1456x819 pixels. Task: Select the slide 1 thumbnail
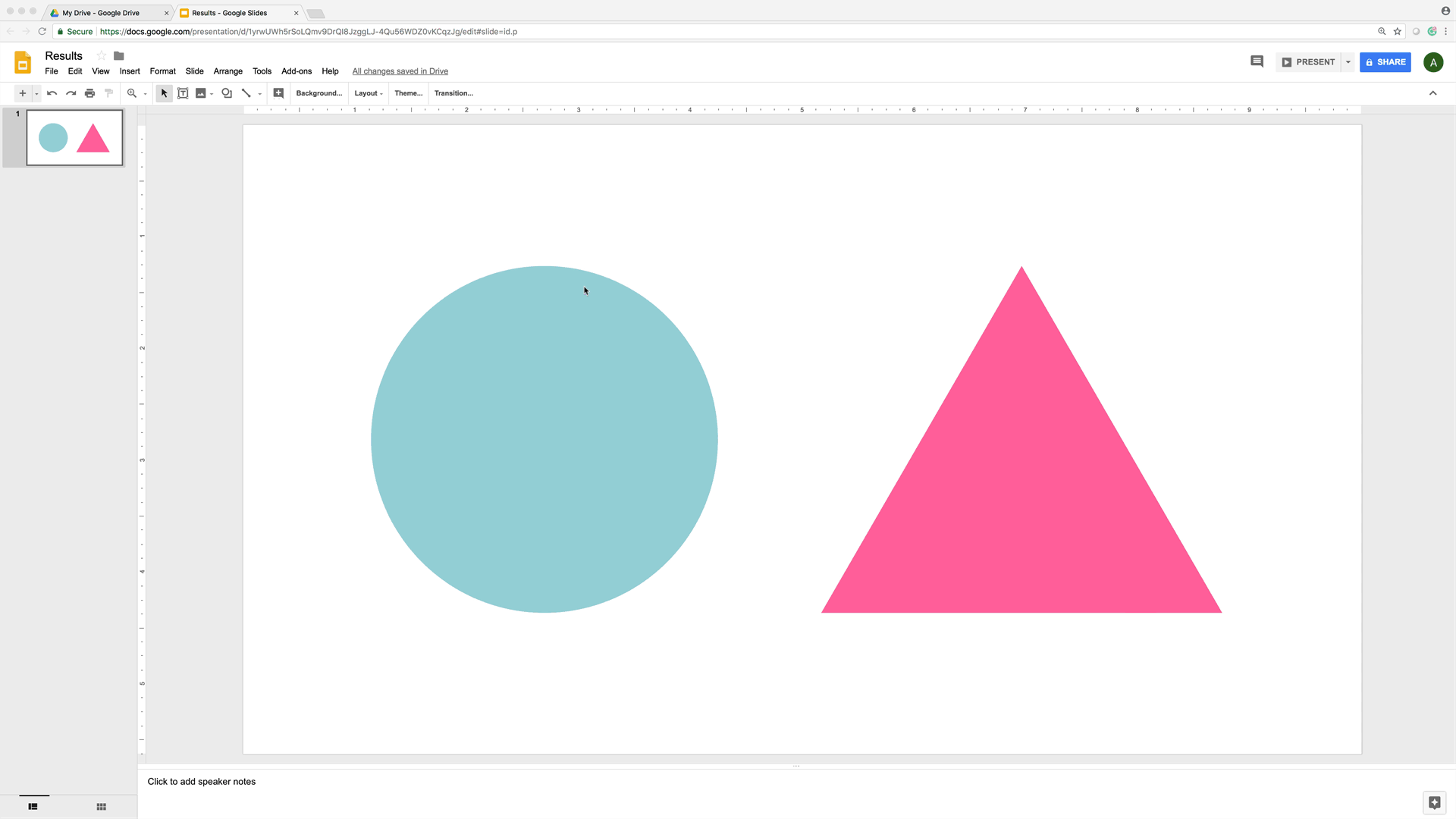point(74,137)
